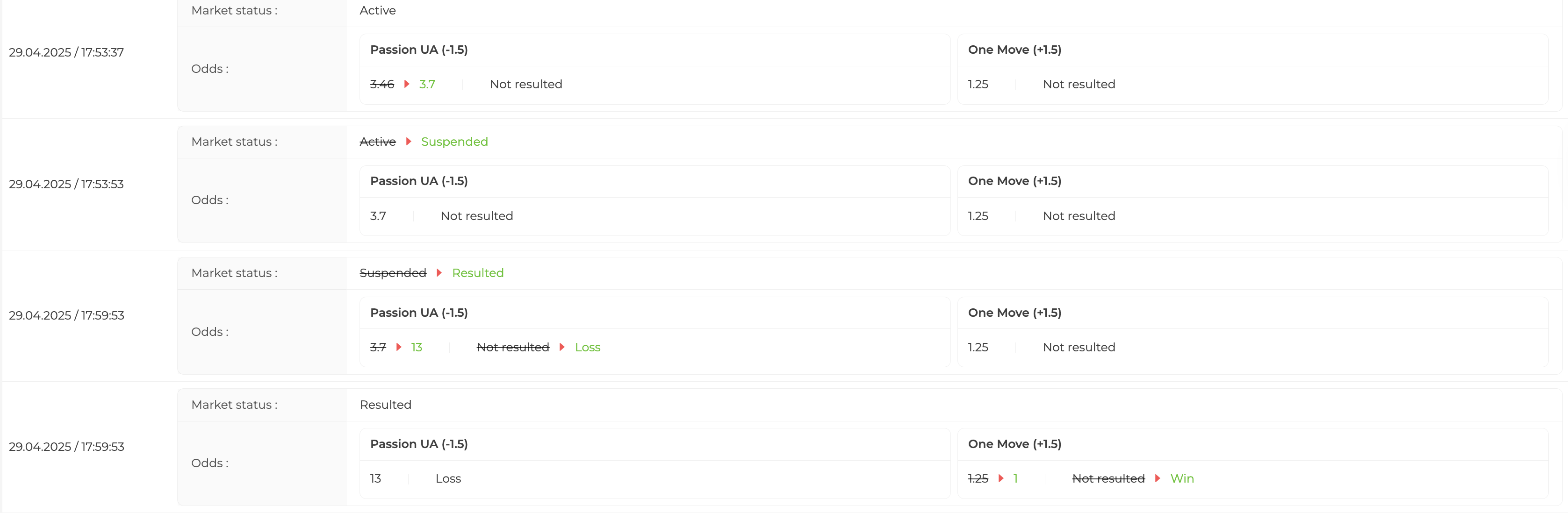The image size is (1568, 513).
Task: Click One Move (+1.5) header in last entry
Action: [x=1014, y=444]
